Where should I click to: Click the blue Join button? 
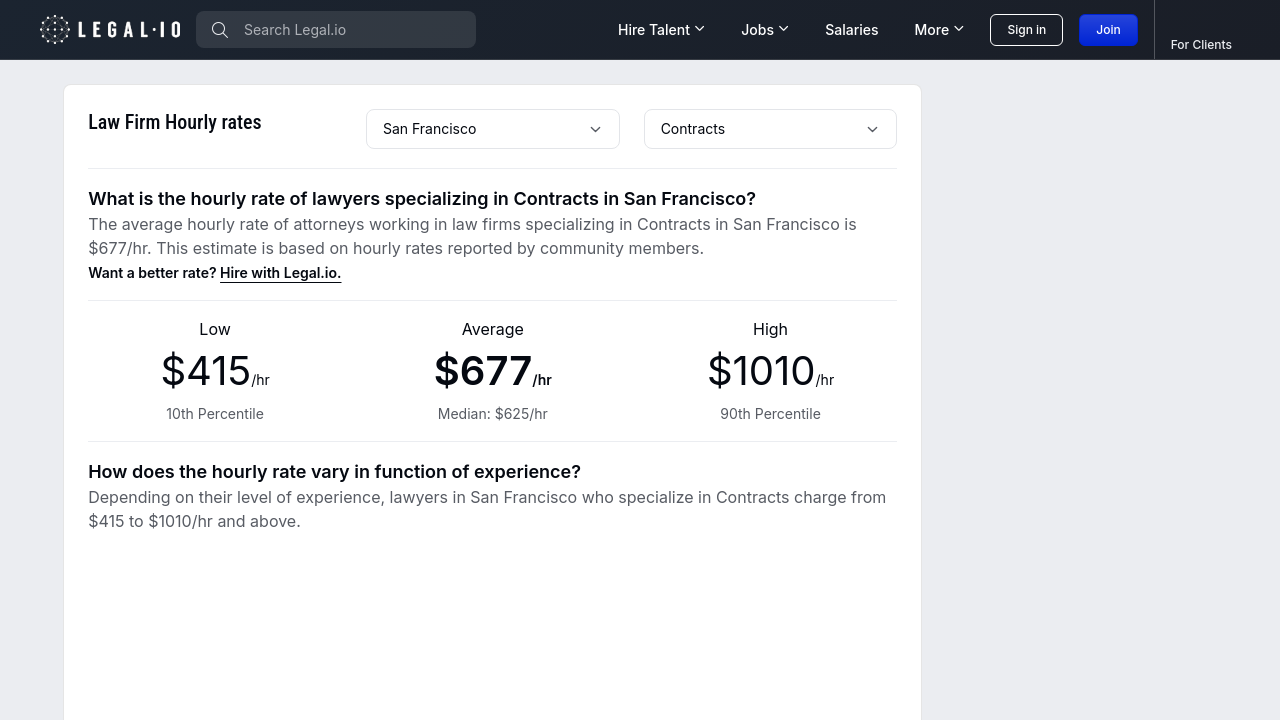1108,30
